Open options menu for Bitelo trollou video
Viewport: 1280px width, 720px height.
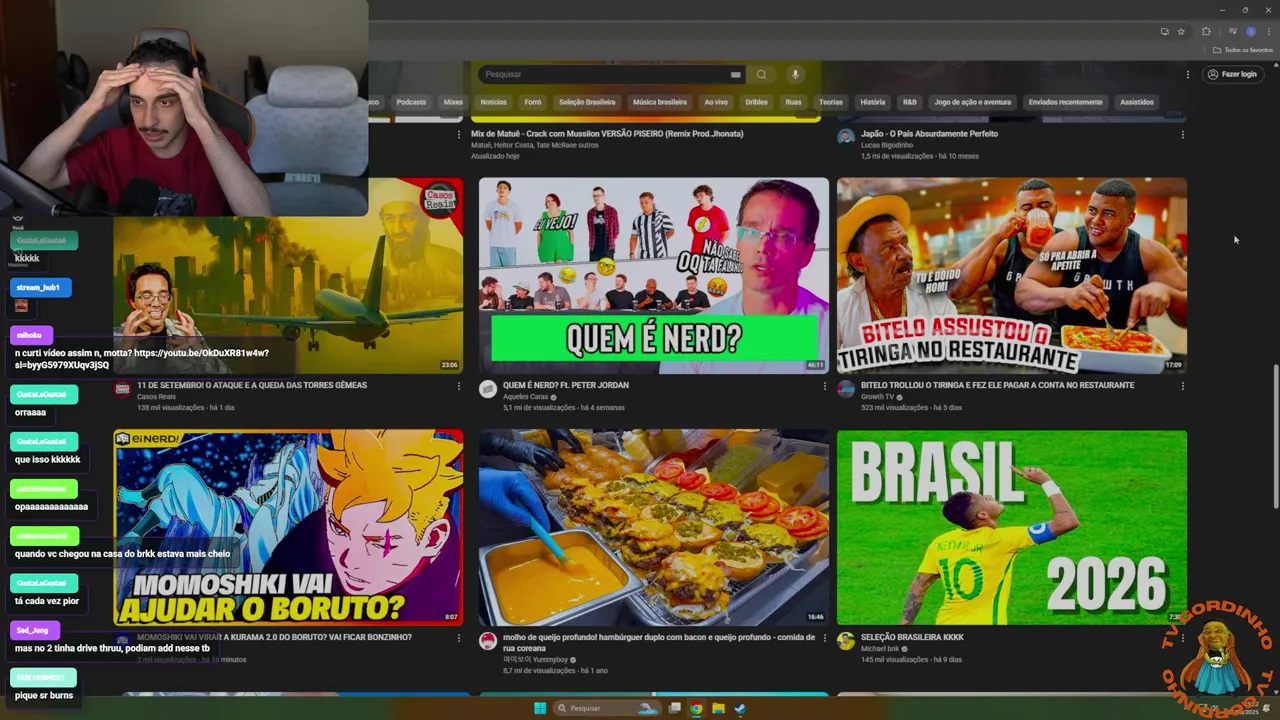pos(1183,386)
